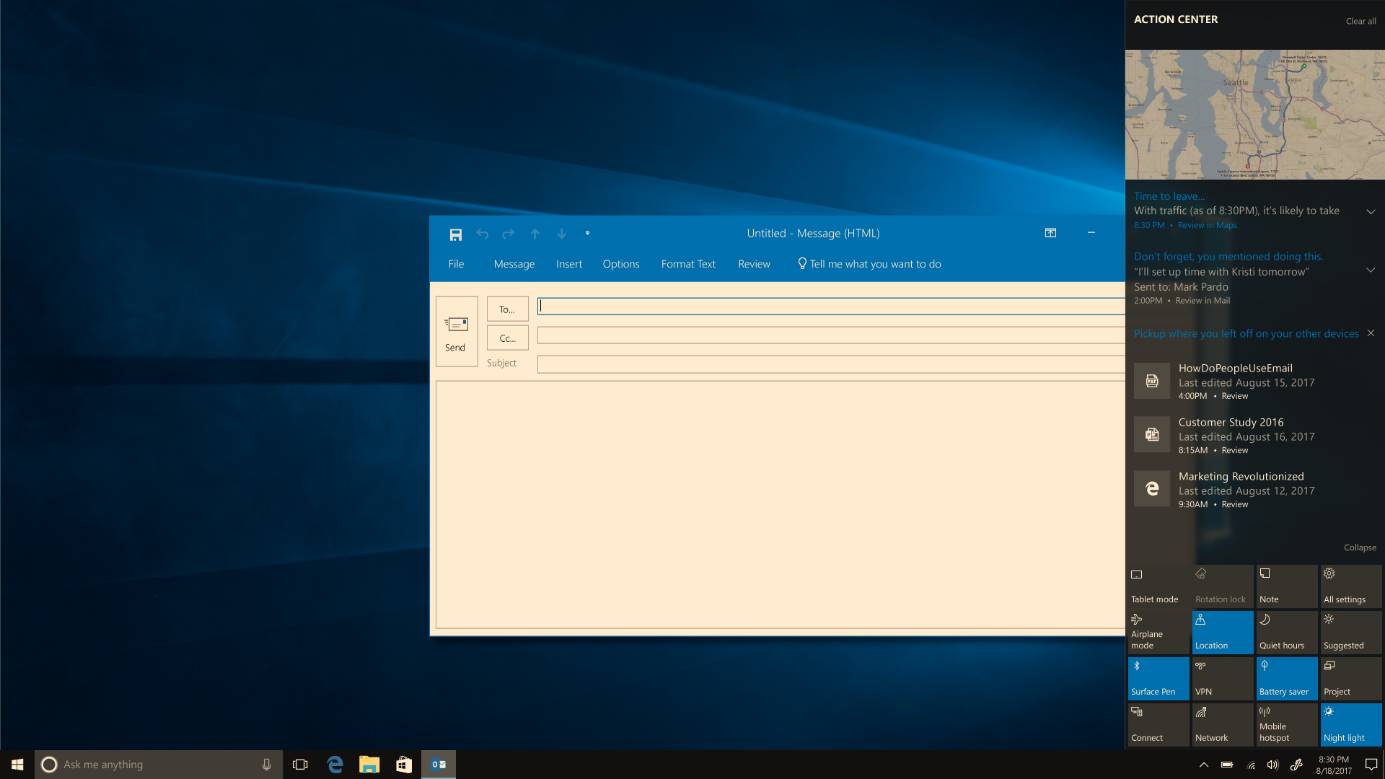Open Microsoft Edge from the taskbar
Image resolution: width=1385 pixels, height=779 pixels.
[x=335, y=764]
